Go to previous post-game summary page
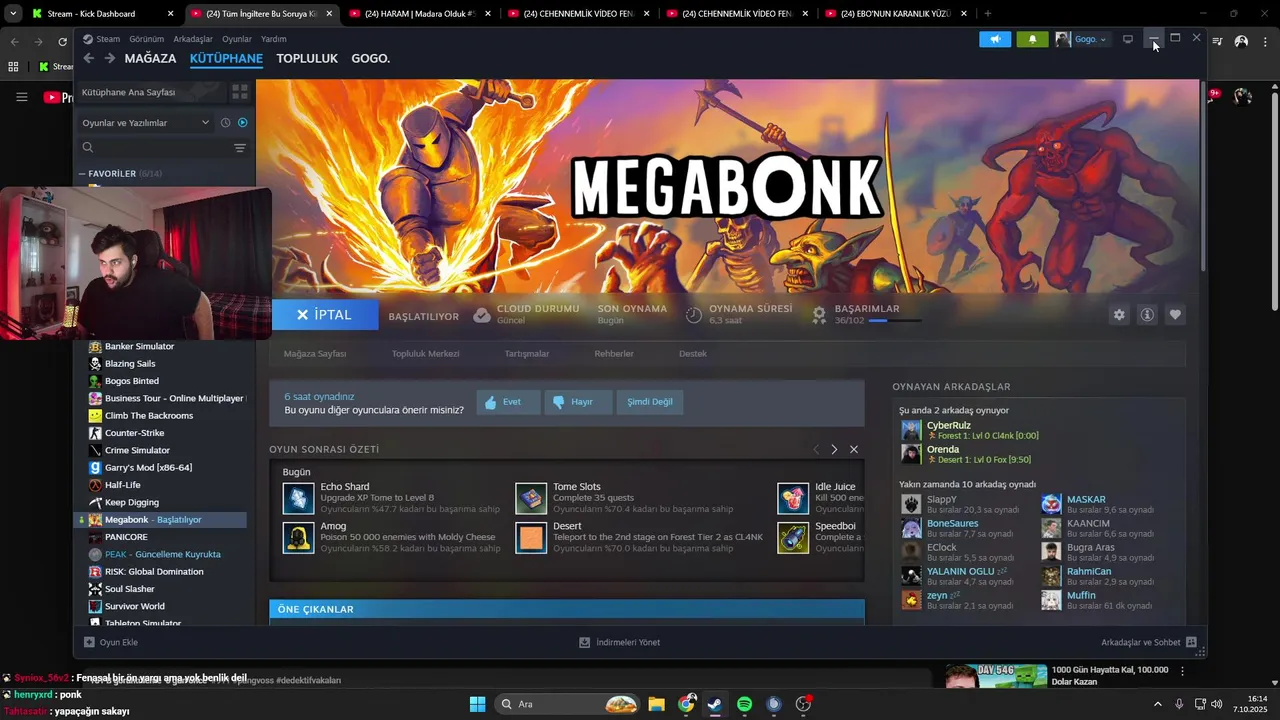The height and width of the screenshot is (720, 1280). pos(816,449)
